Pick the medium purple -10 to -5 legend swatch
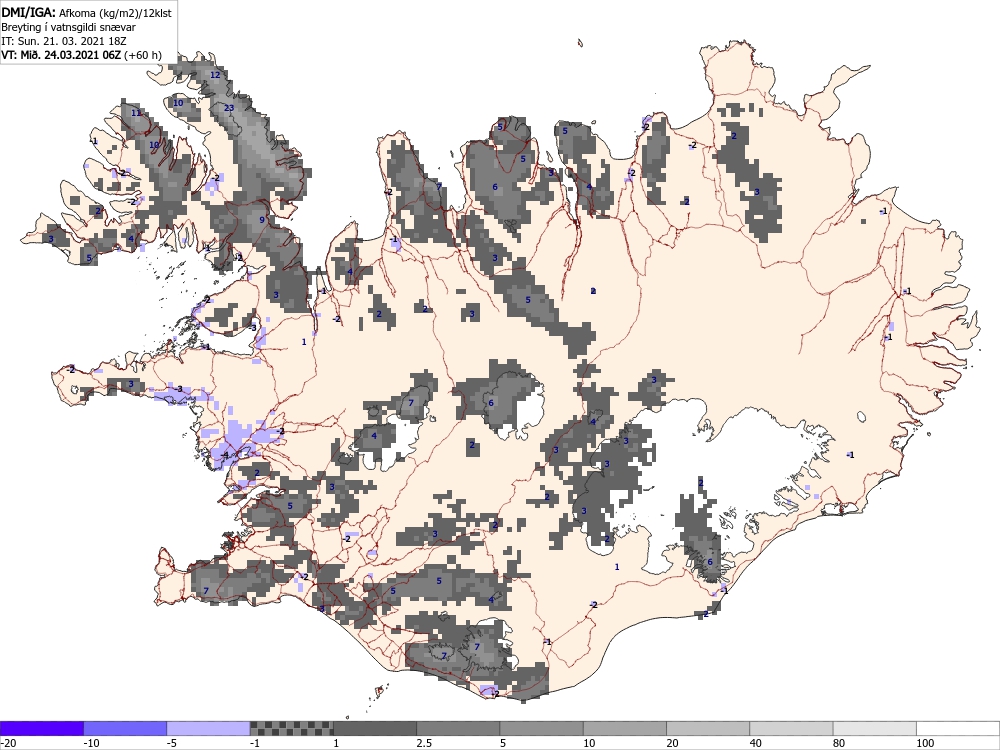This screenshot has height=750, width=1000. point(125,728)
